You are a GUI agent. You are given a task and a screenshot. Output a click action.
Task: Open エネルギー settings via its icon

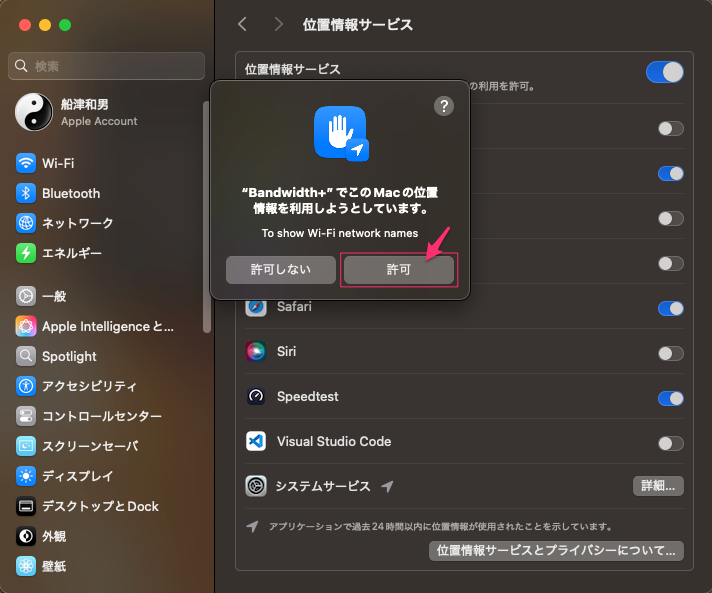pos(26,253)
